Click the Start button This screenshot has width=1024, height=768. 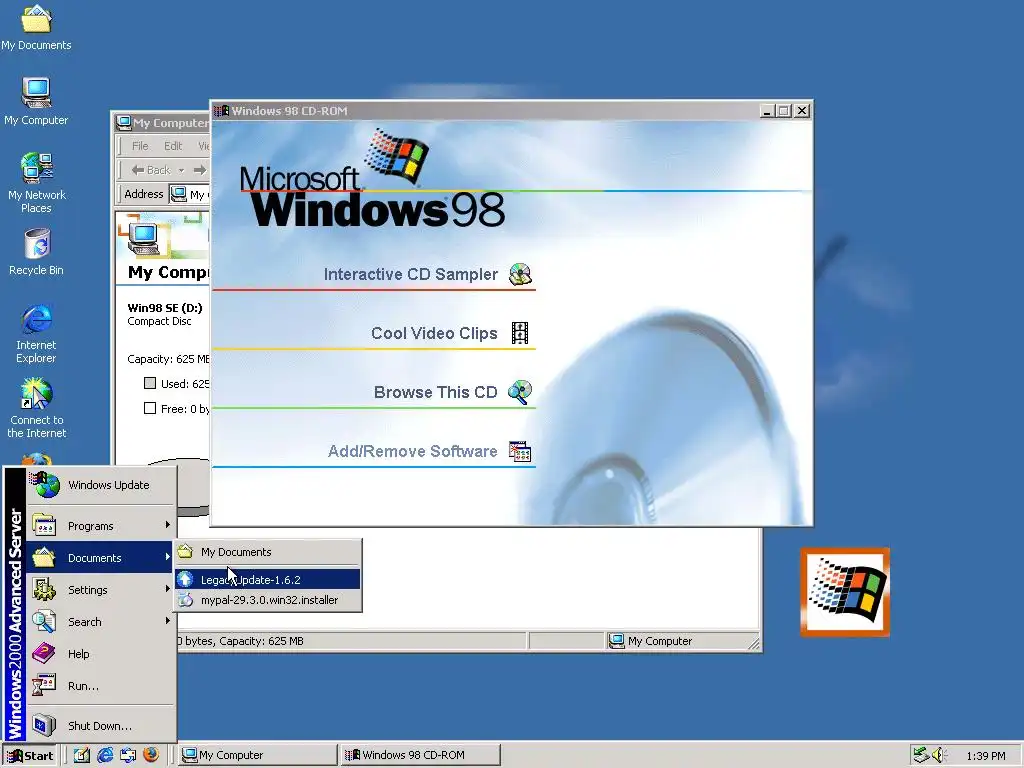click(31, 756)
